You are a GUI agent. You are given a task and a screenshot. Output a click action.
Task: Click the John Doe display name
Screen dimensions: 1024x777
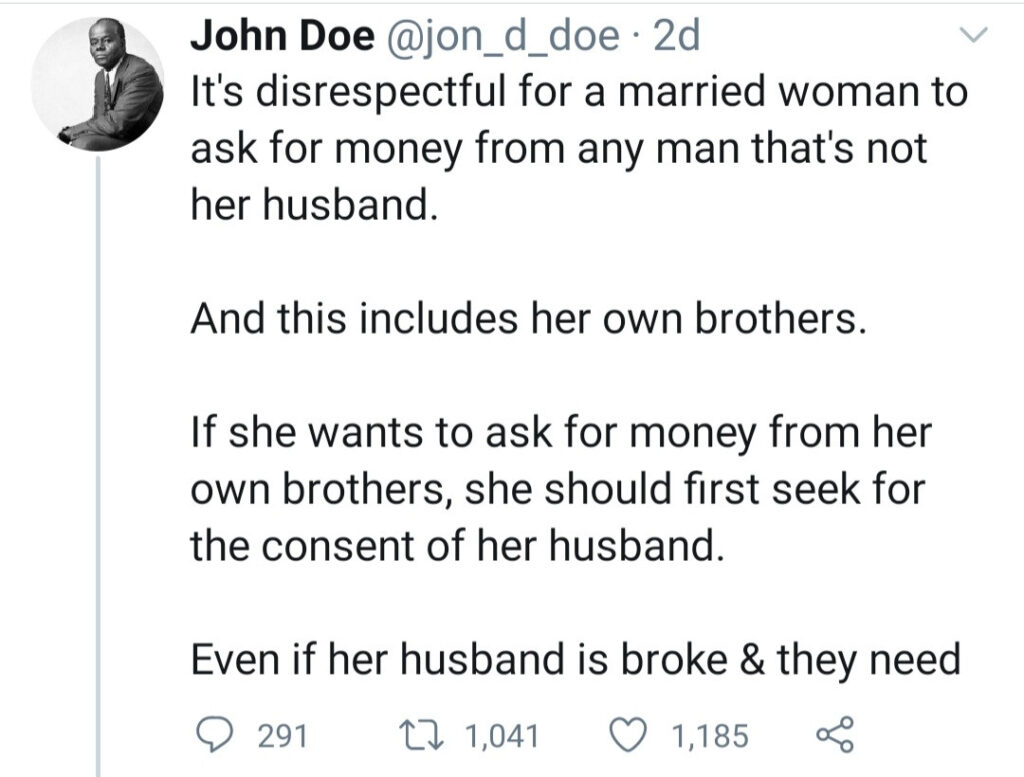[283, 35]
